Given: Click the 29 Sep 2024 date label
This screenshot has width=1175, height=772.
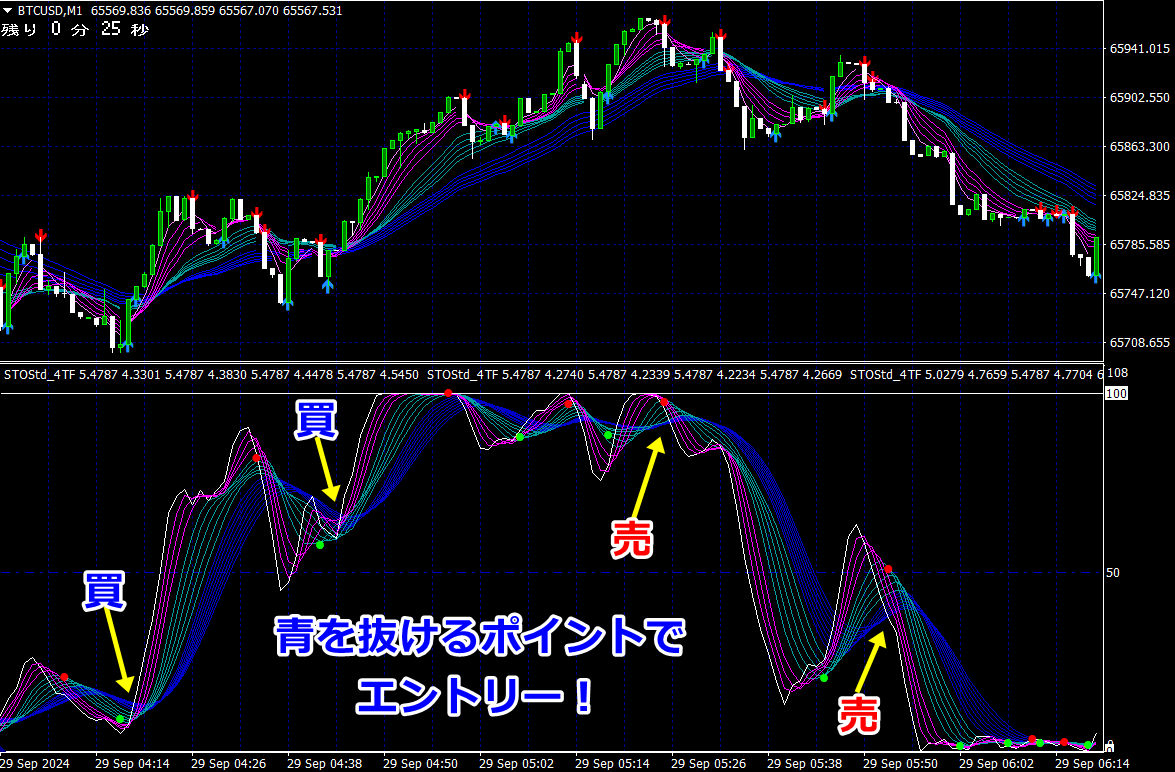Looking at the screenshot, I should coord(35,764).
